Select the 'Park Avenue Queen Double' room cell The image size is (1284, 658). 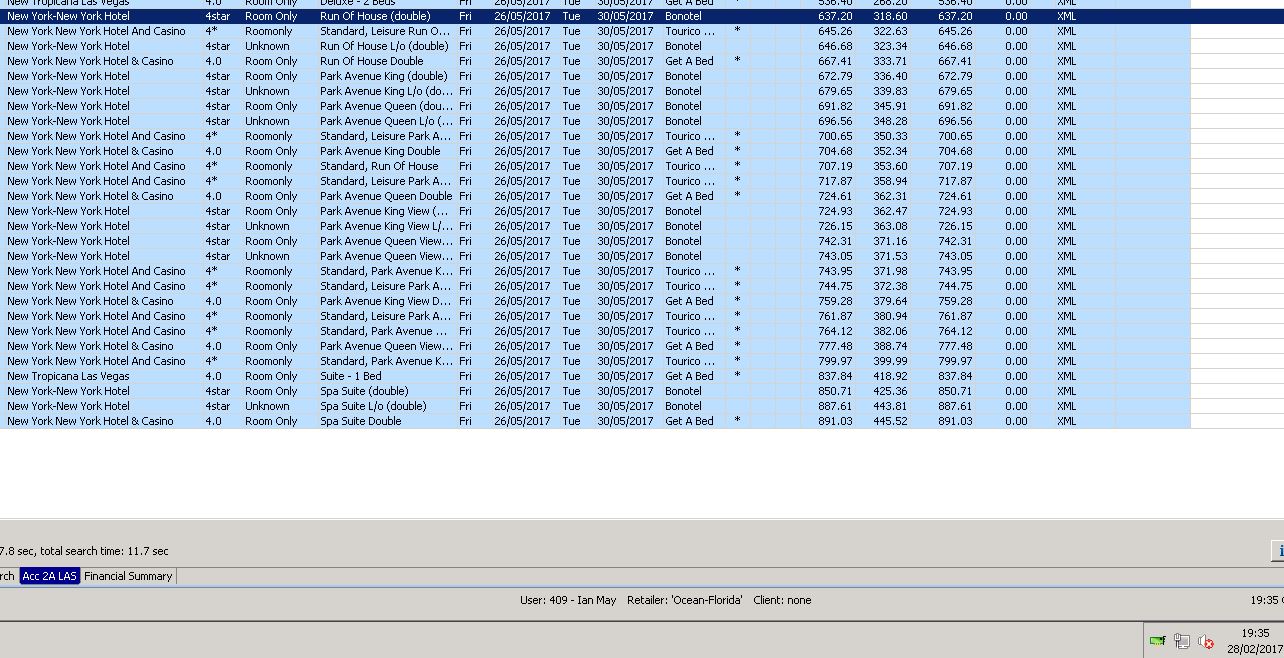[x=386, y=196]
